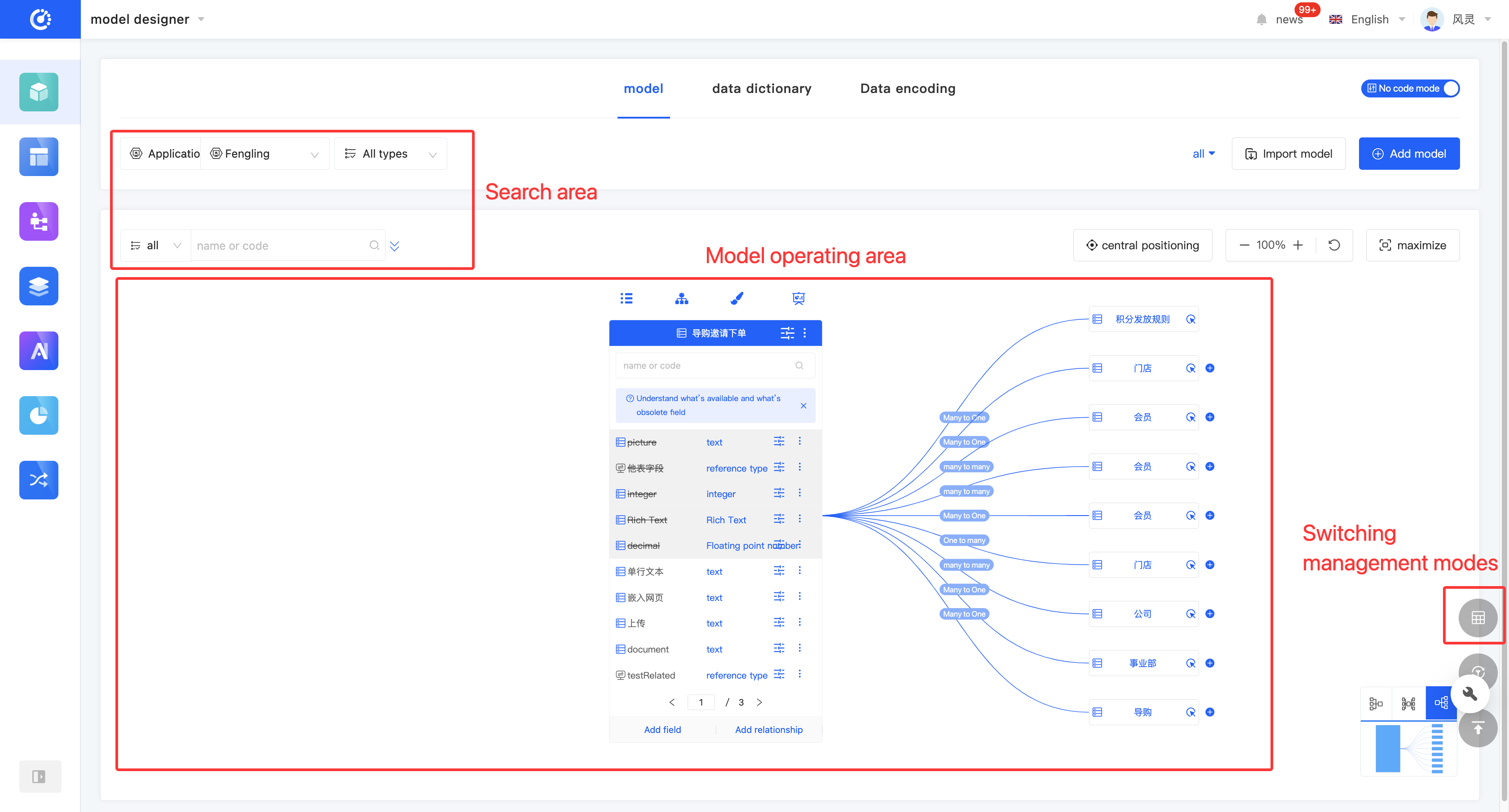The image size is (1509, 812).
Task: Click the paintbrush icon above the model card
Action: [x=737, y=298]
